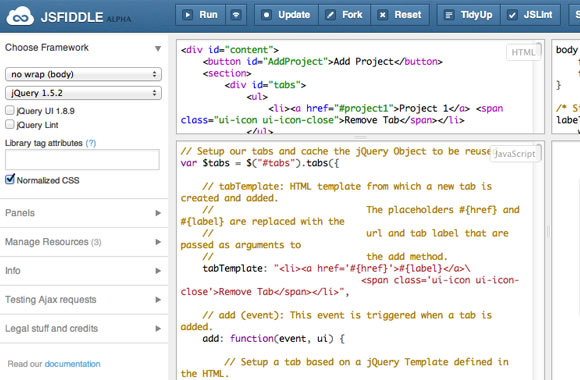Click the pencil icon on Fork

click(x=330, y=15)
